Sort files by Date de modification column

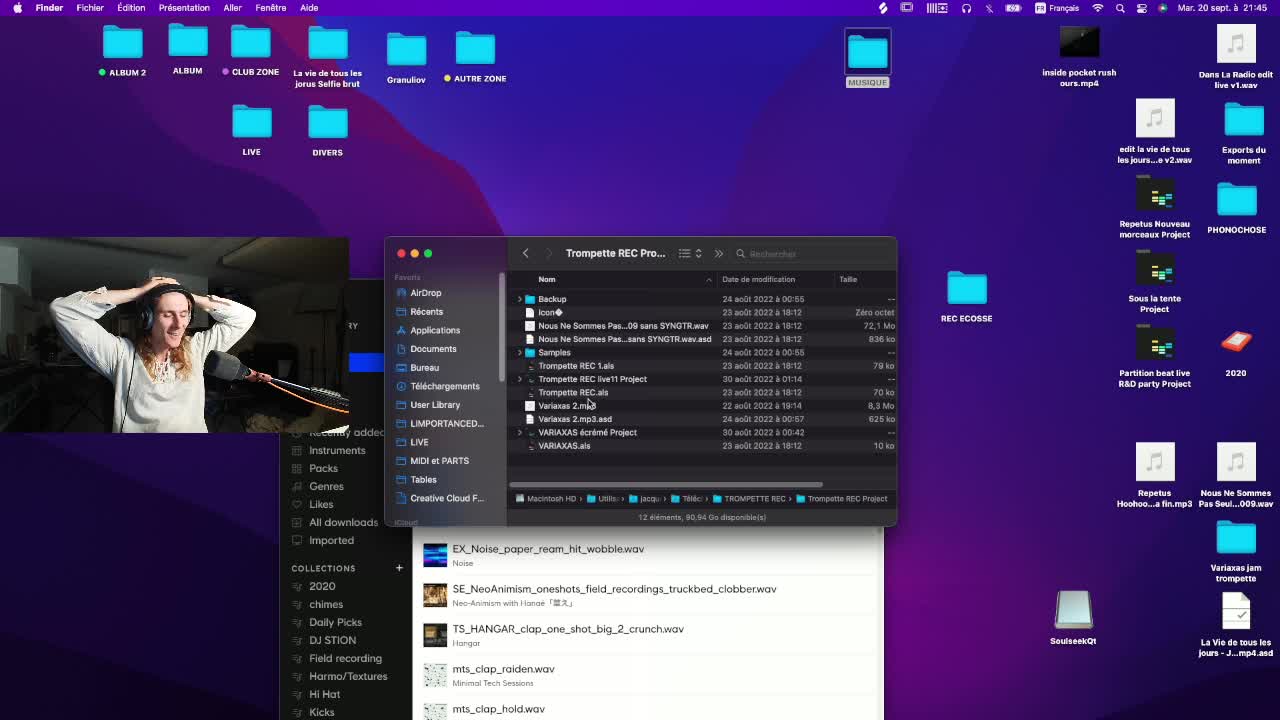point(758,280)
